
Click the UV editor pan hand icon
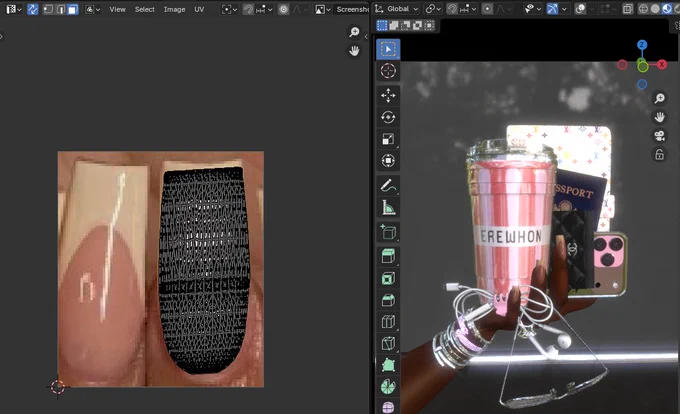pyautogui.click(x=354, y=51)
